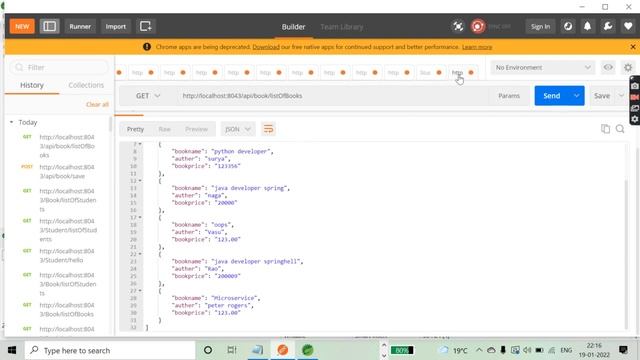Screen dimensions: 640x360
Task: Click the response body vertical scrollbar
Action: (626, 253)
